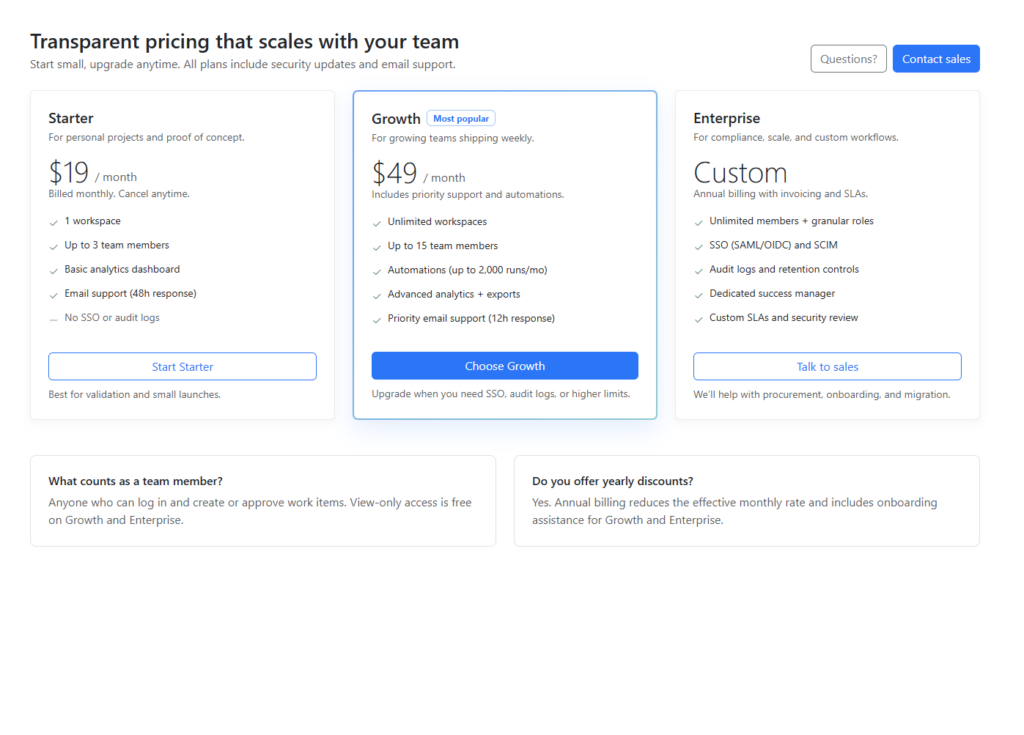Click the checkmark beside "Audit logs and retention controls"
1024x735 pixels.
click(x=699, y=270)
